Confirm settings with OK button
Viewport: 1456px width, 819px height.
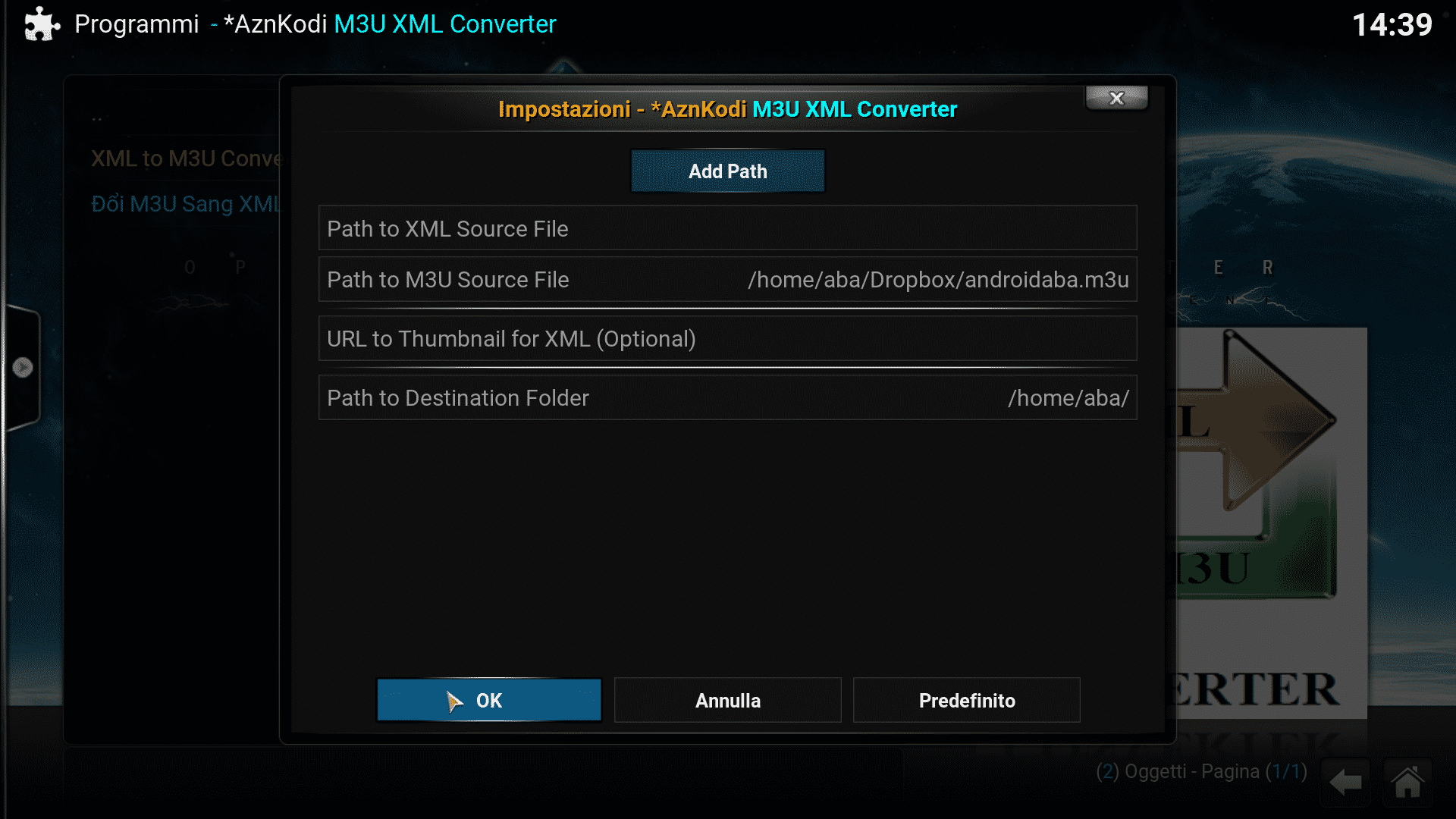489,700
